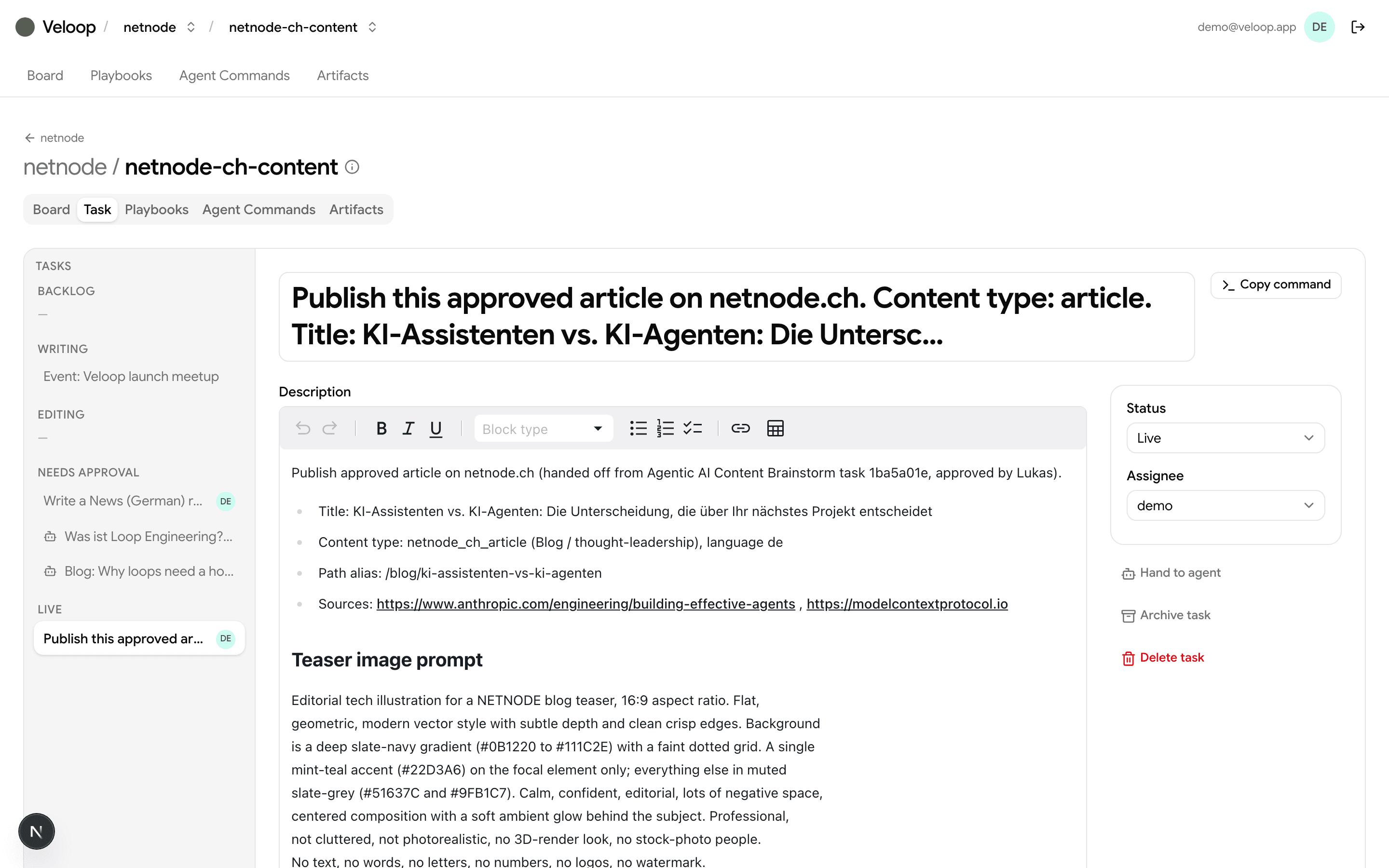The width and height of the screenshot is (1389, 868).
Task: Click the undo icon in editor toolbar
Action: click(303, 428)
